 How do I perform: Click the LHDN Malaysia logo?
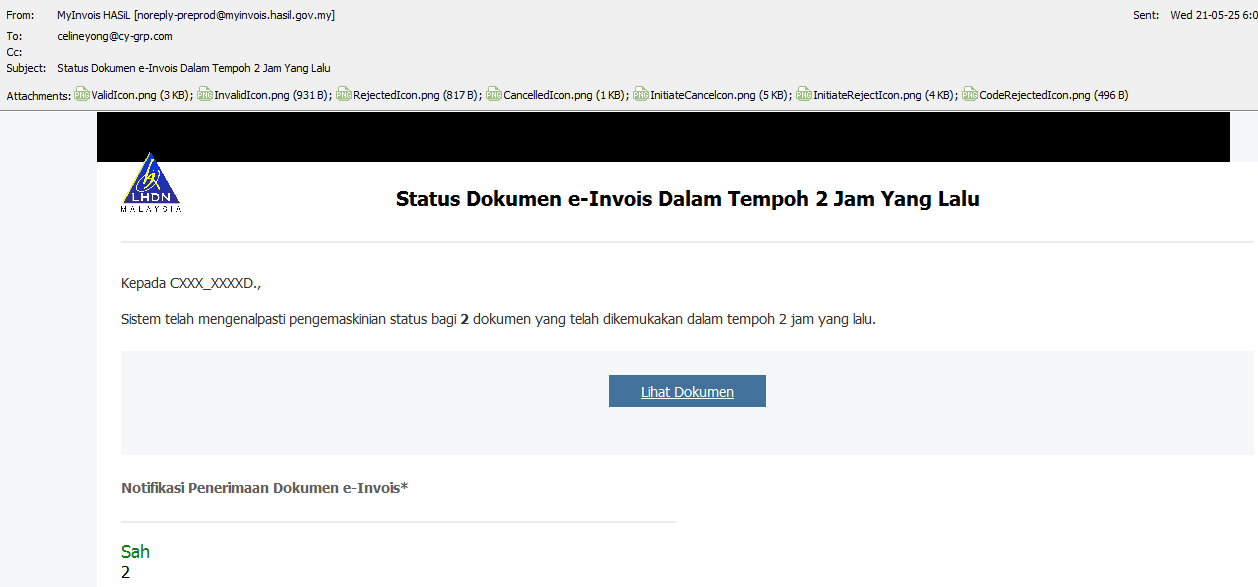pyautogui.click(x=150, y=183)
